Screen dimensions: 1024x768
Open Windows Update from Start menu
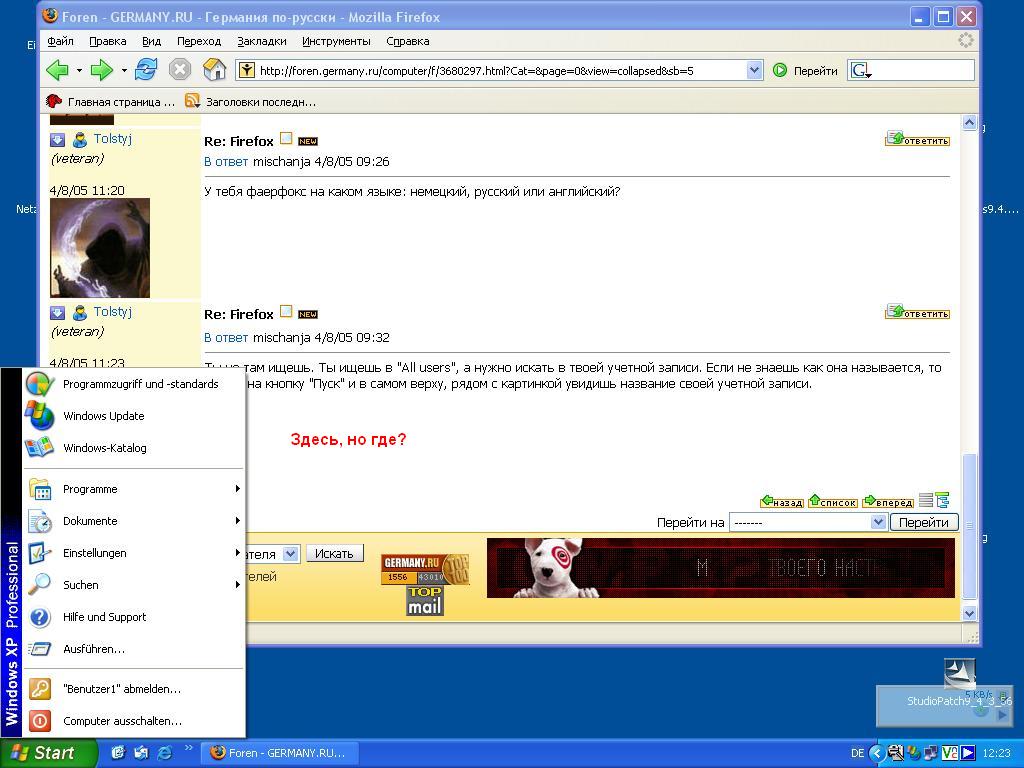(103, 416)
